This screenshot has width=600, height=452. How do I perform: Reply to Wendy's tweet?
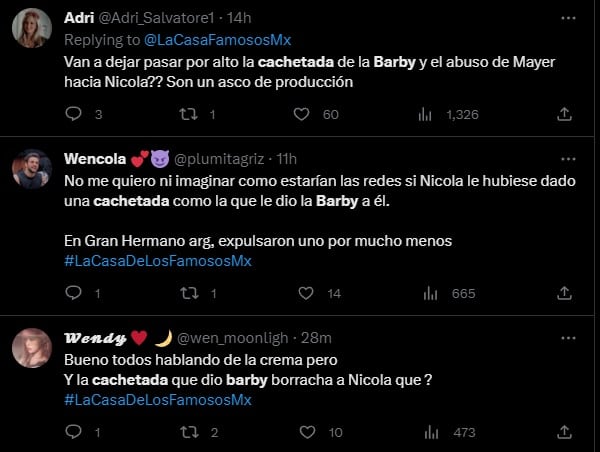tap(73, 432)
